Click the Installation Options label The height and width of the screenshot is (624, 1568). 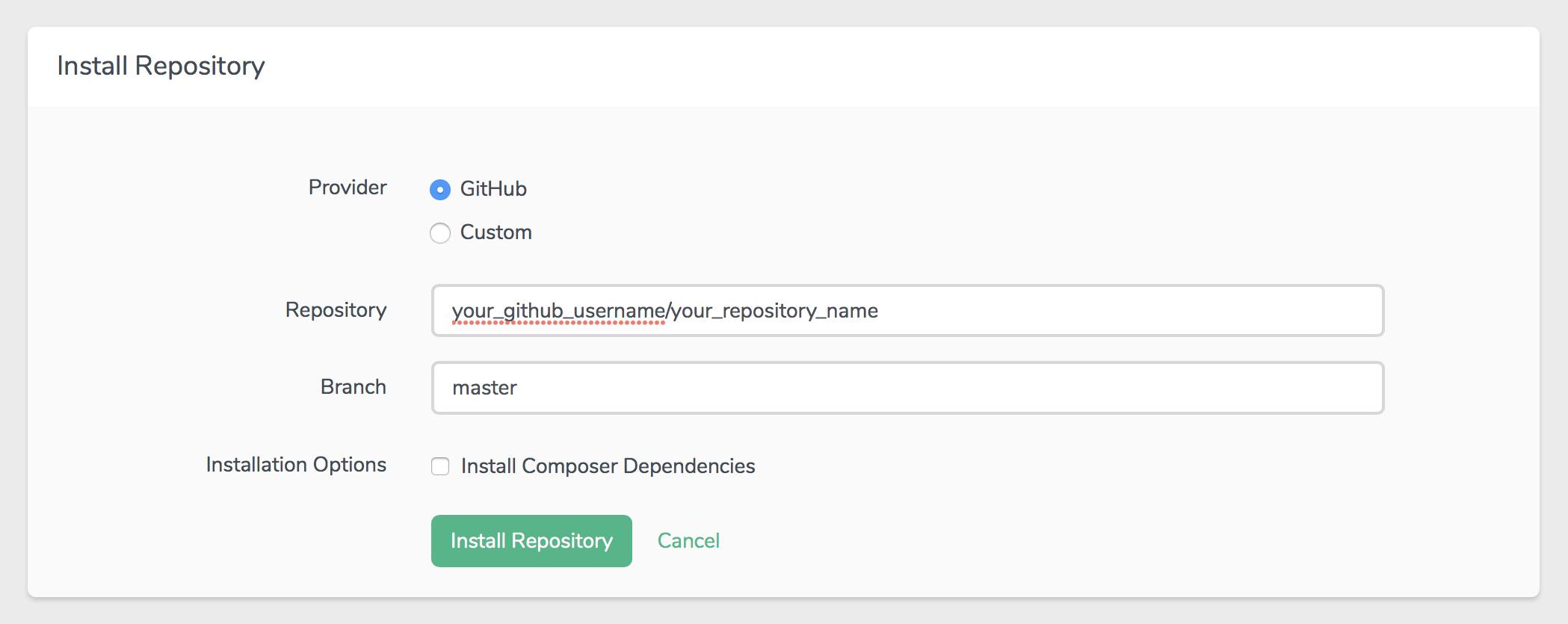click(x=296, y=464)
